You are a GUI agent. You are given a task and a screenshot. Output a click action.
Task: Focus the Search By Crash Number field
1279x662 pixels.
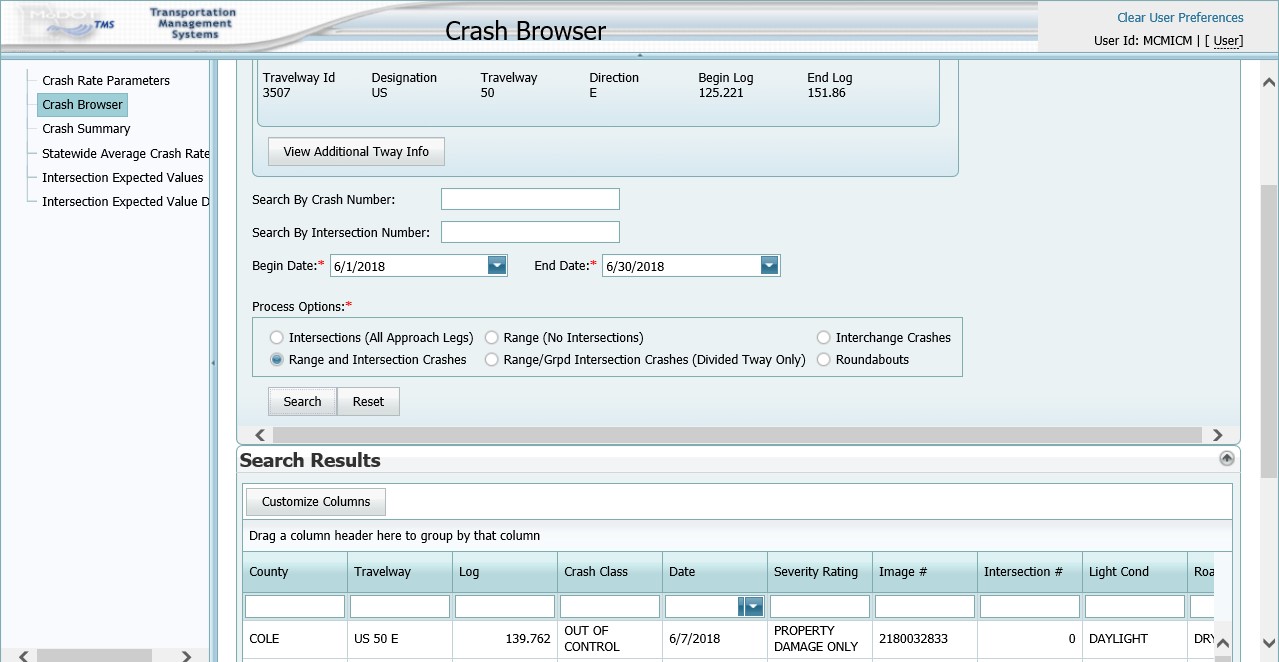coord(530,199)
